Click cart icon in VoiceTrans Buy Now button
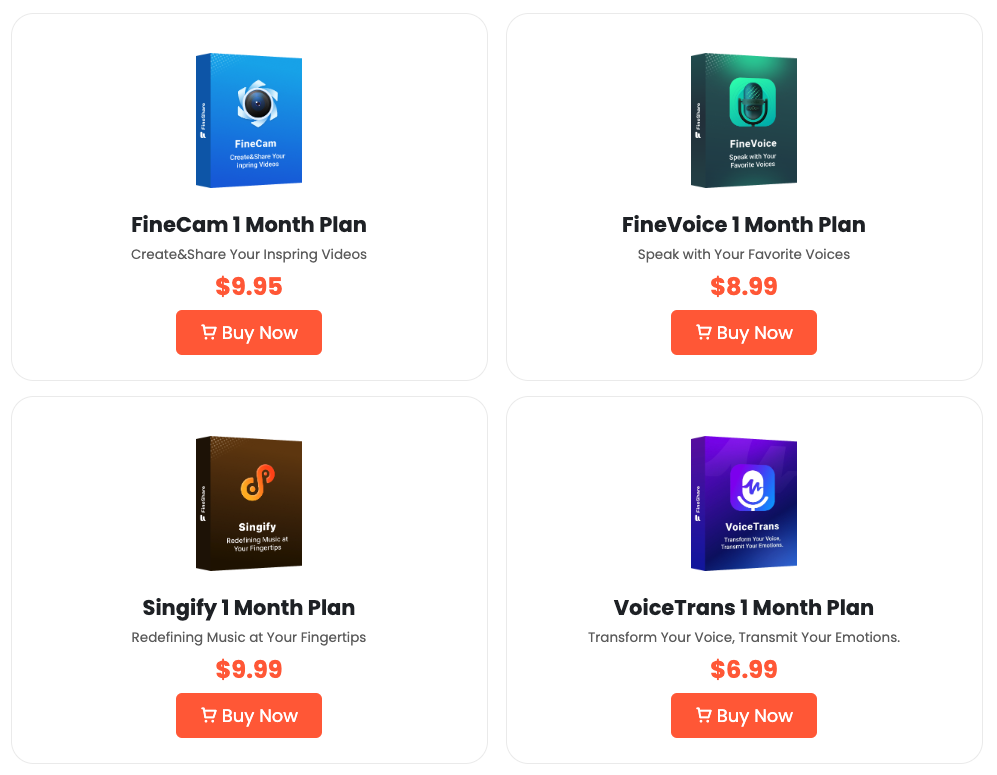 pos(703,715)
